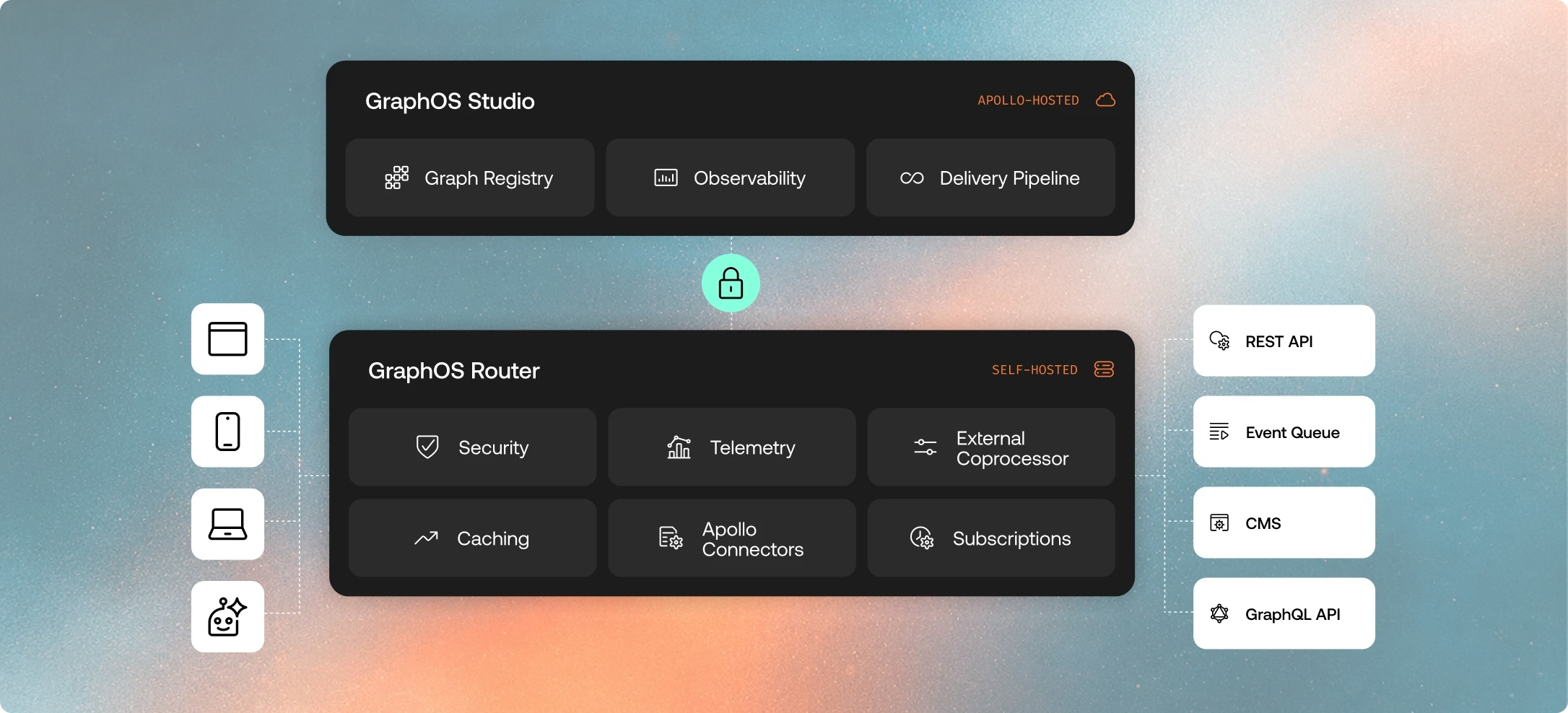Click the GraphOS Router heading
The height and width of the screenshot is (713, 1568).
point(453,370)
